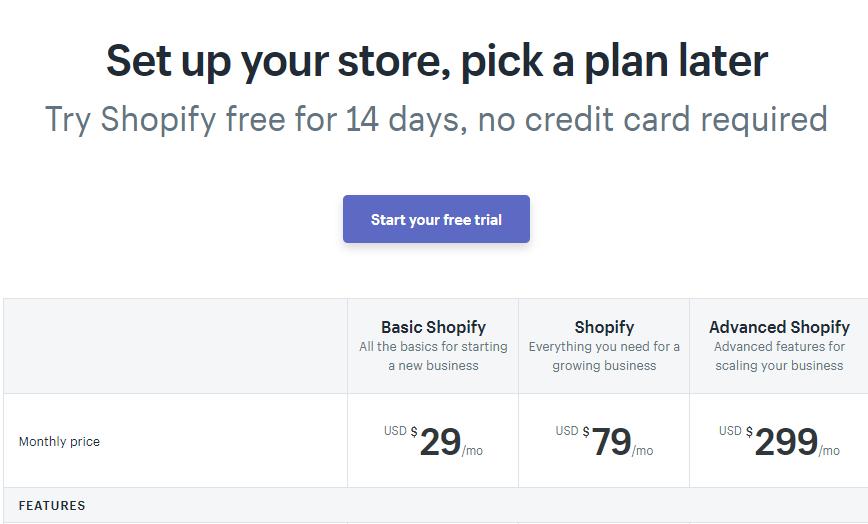Click the /mo suffix after 79
Image resolution: width=868 pixels, height=524 pixels.
[x=643, y=451]
